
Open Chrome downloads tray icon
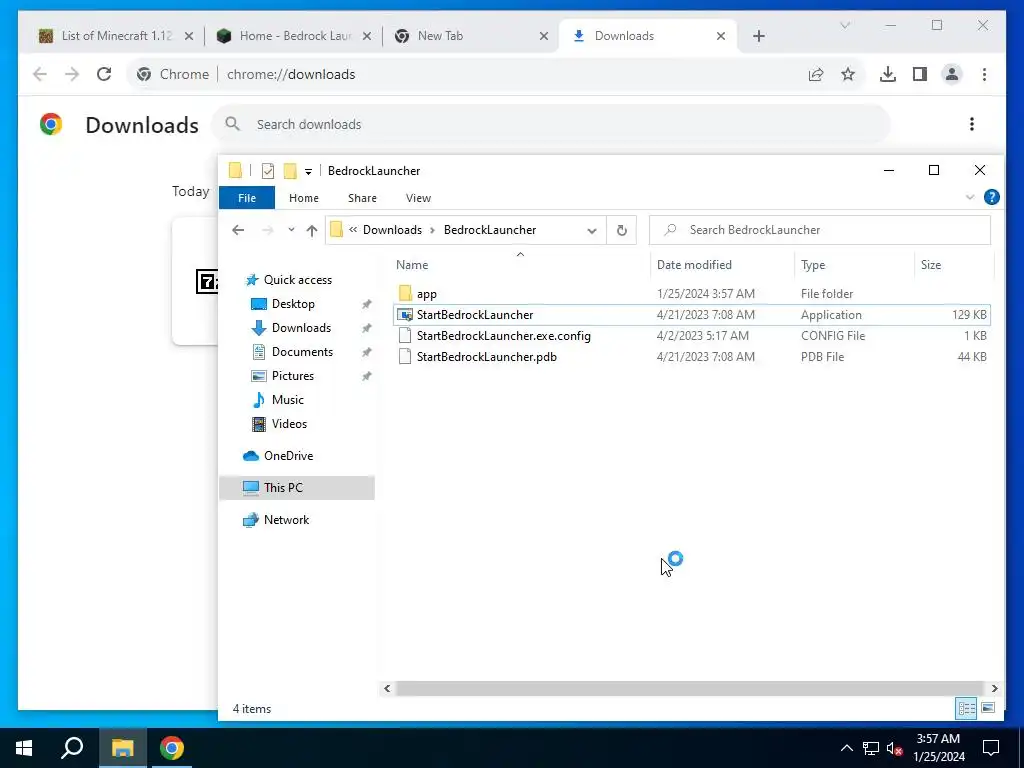[888, 74]
